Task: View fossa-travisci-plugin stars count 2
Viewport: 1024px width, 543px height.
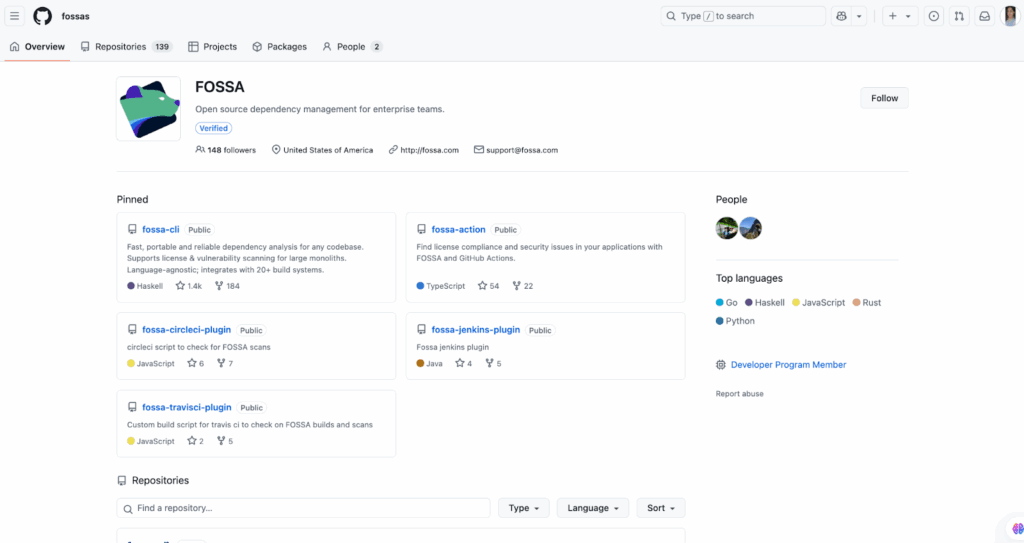Action: click(195, 441)
